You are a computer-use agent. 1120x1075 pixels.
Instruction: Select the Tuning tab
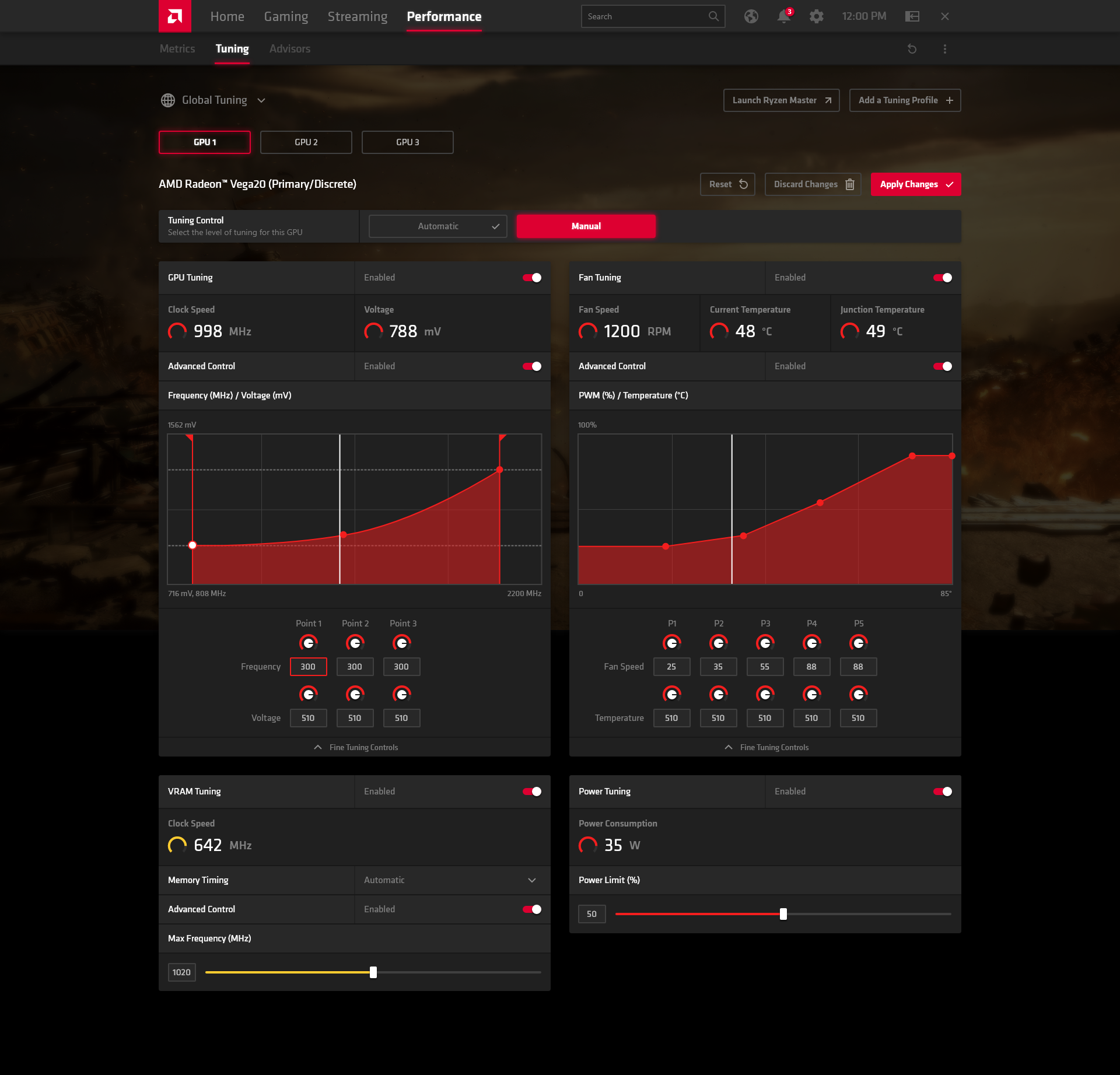[x=232, y=48]
